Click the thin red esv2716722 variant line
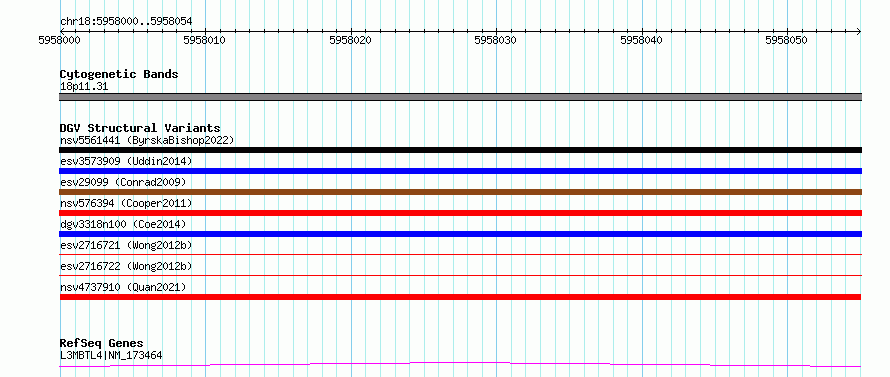This screenshot has height=377, width=890. [460, 275]
